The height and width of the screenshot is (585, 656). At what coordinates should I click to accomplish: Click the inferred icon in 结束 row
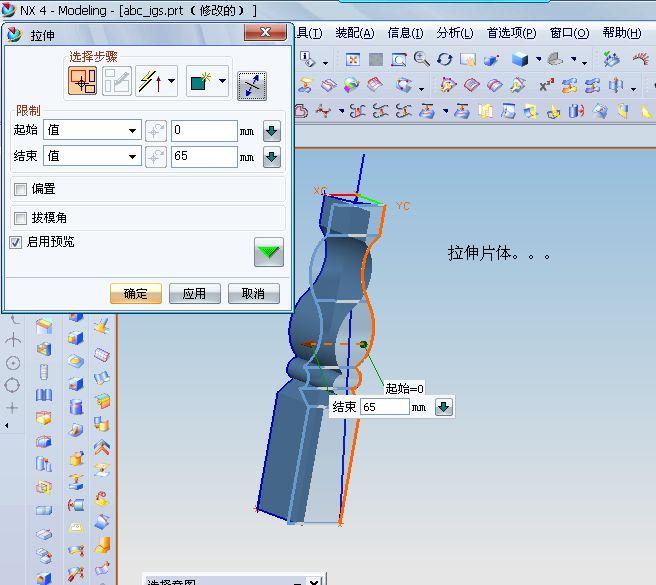click(x=156, y=157)
